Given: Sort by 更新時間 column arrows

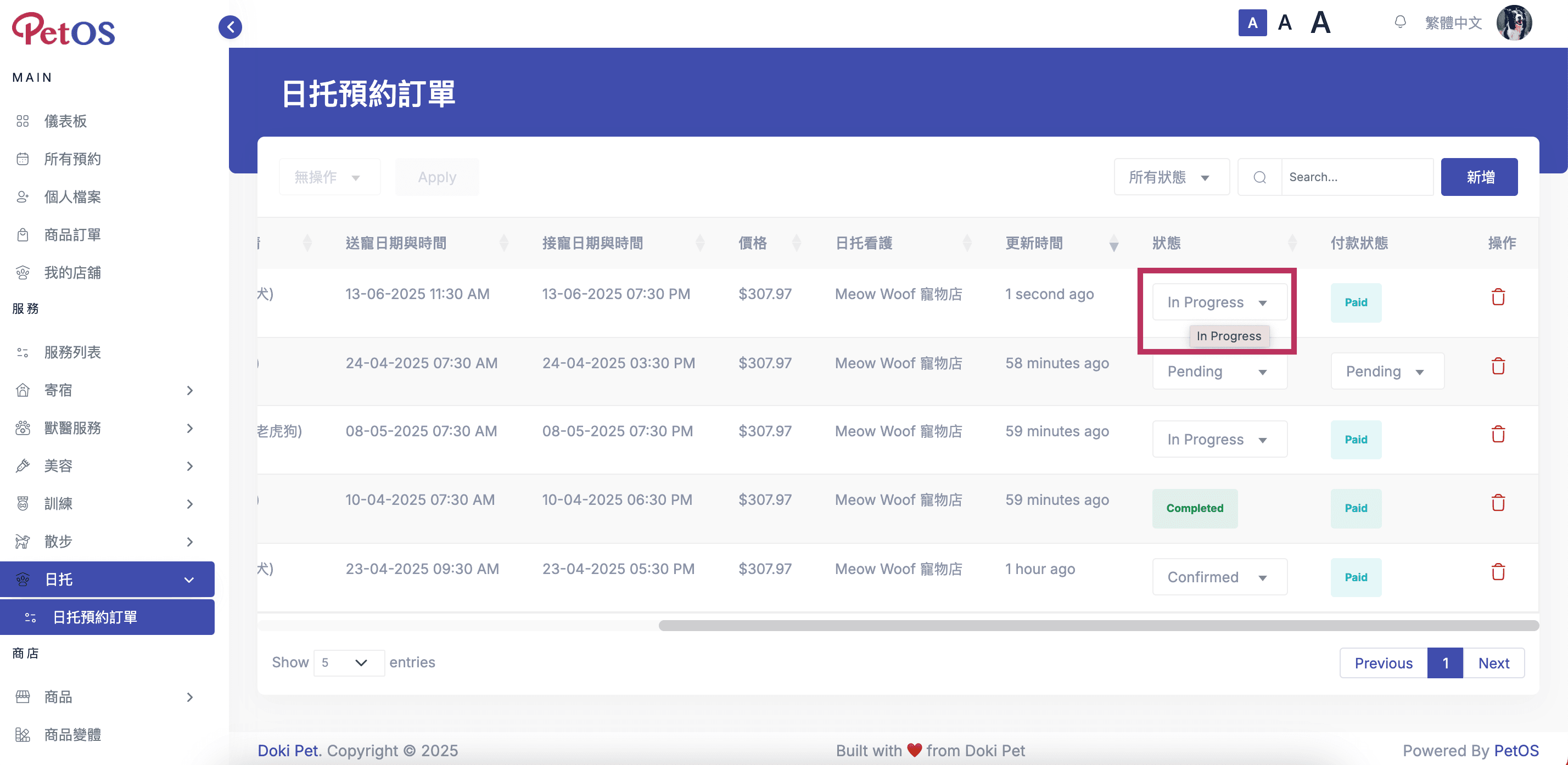Looking at the screenshot, I should point(1113,243).
